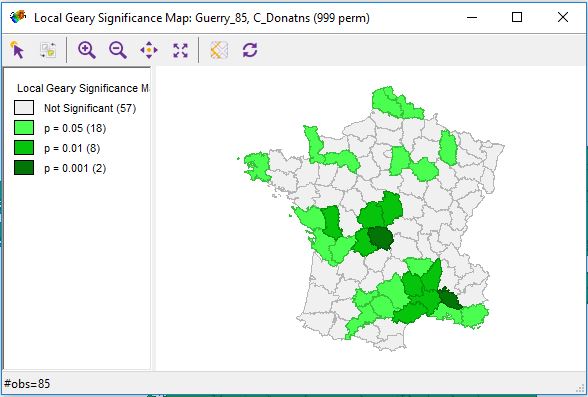The height and width of the screenshot is (397, 588).
Task: Select the 'p = 0.001 (2)' legend label
Action: pyautogui.click(x=75, y=168)
